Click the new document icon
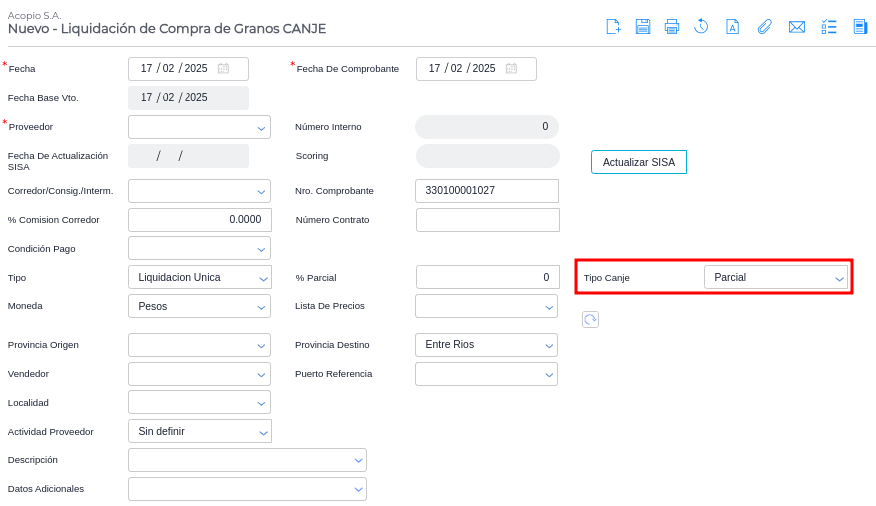 (x=614, y=27)
